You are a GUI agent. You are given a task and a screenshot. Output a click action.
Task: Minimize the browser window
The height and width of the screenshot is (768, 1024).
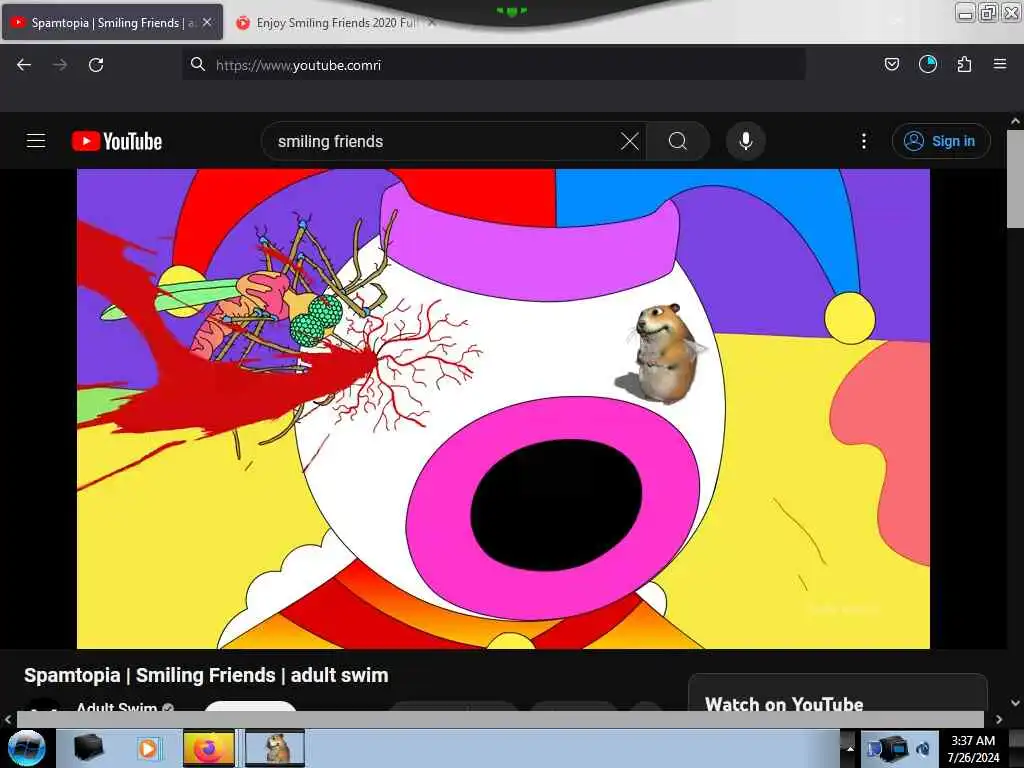click(x=965, y=12)
